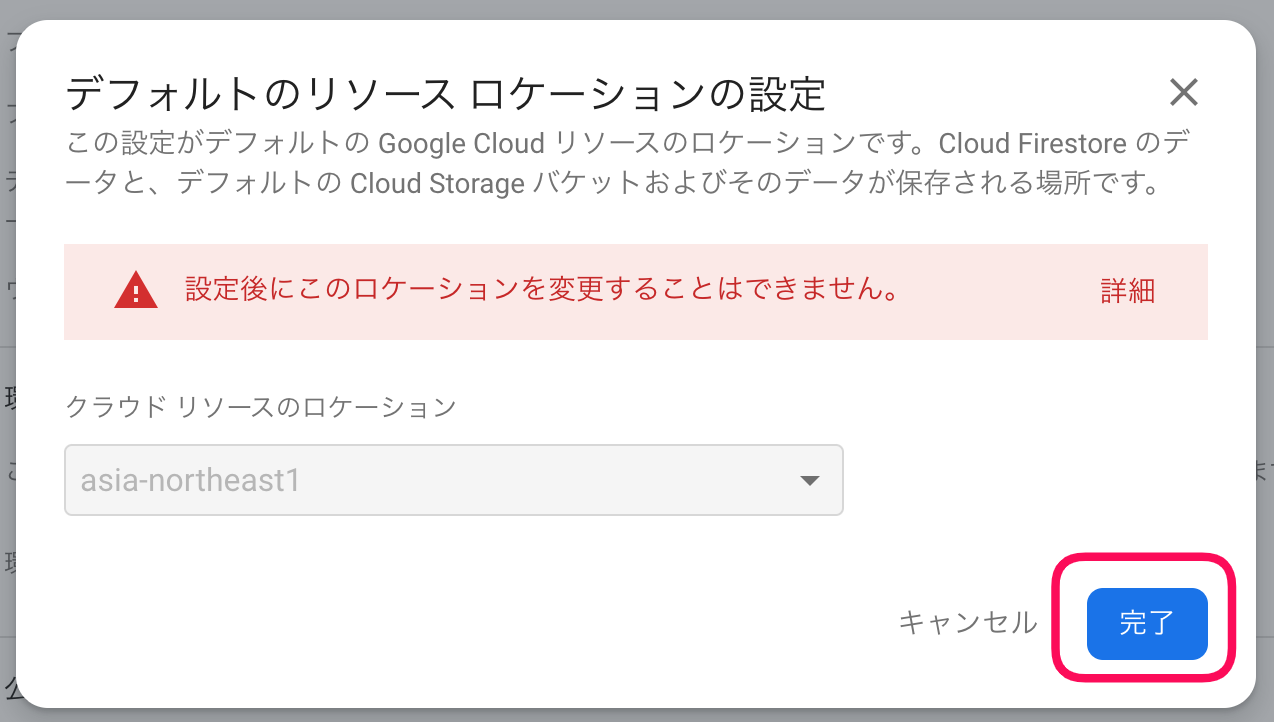Click the Cloud Firestore text in the description
Viewport: 1274px width, 722px height.
pyautogui.click(x=1033, y=144)
